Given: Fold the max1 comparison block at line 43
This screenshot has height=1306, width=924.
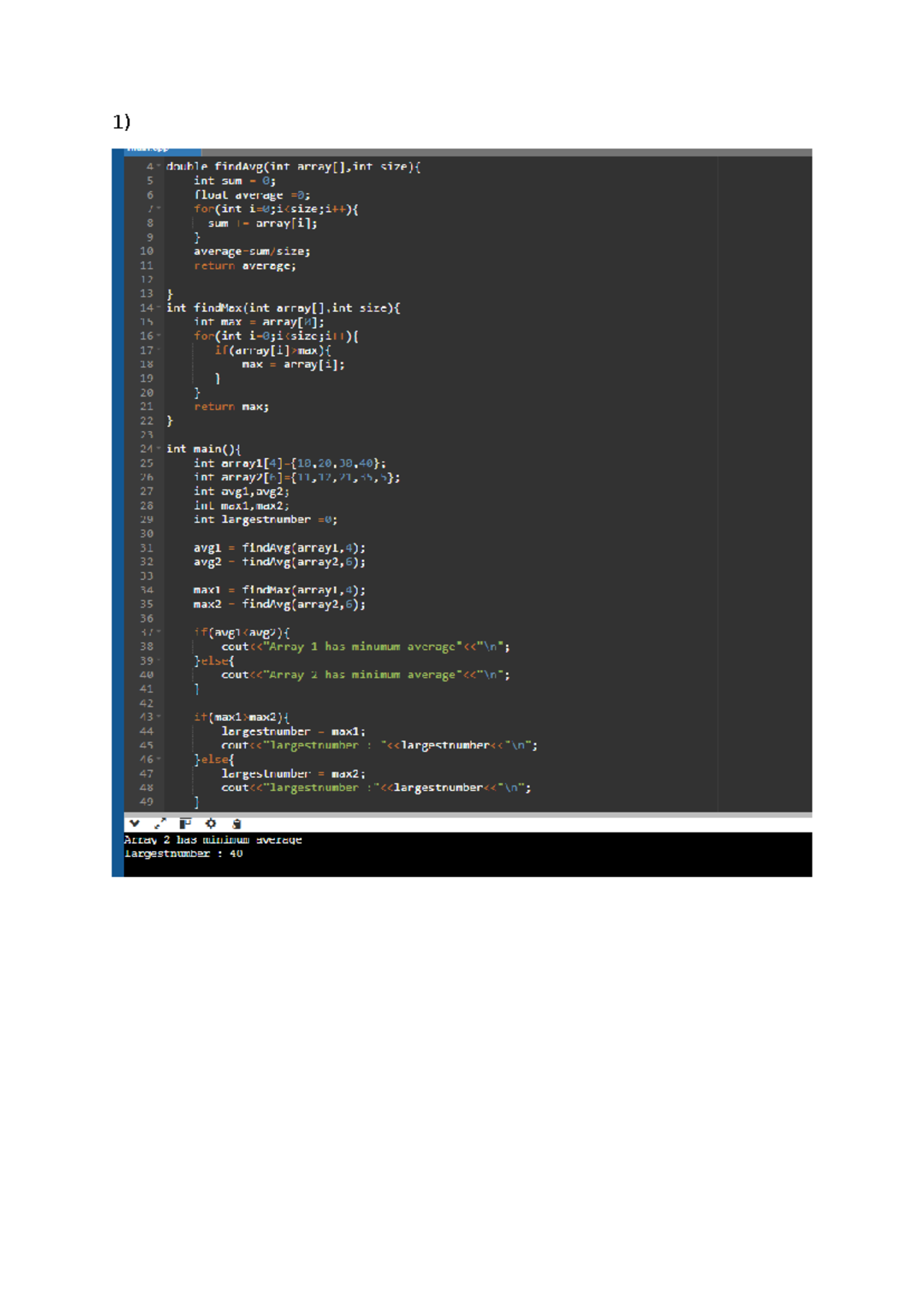Looking at the screenshot, I should pyautogui.click(x=159, y=717).
